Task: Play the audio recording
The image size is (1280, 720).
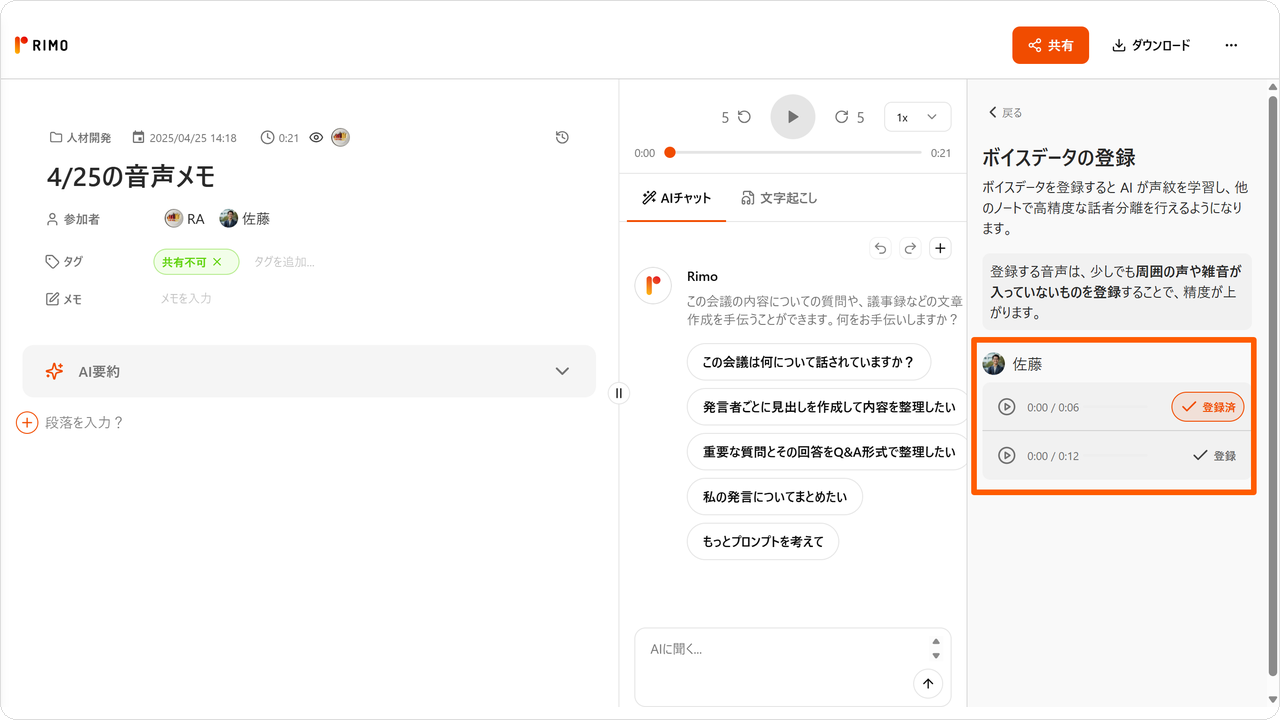Action: (x=793, y=117)
